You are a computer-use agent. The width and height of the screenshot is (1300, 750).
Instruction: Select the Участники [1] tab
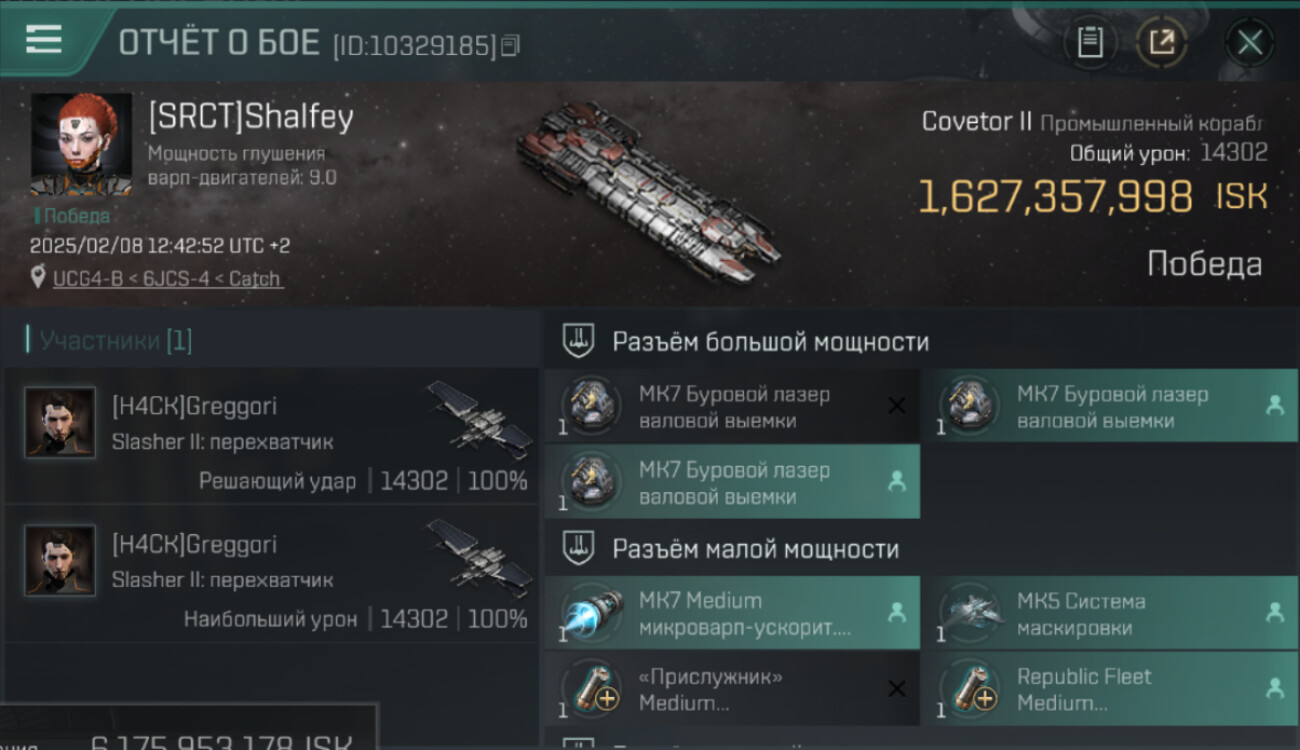coord(116,341)
